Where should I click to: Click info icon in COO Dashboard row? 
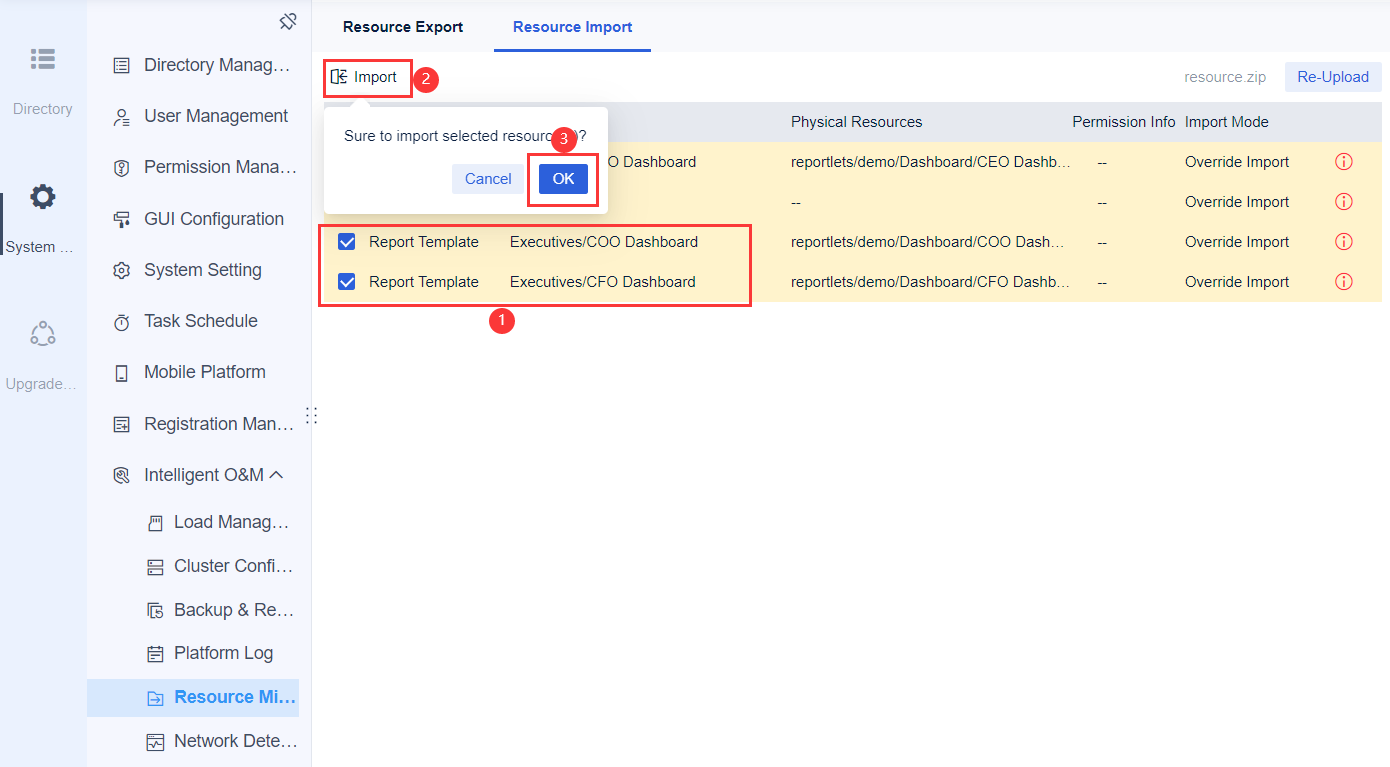[x=1344, y=242]
